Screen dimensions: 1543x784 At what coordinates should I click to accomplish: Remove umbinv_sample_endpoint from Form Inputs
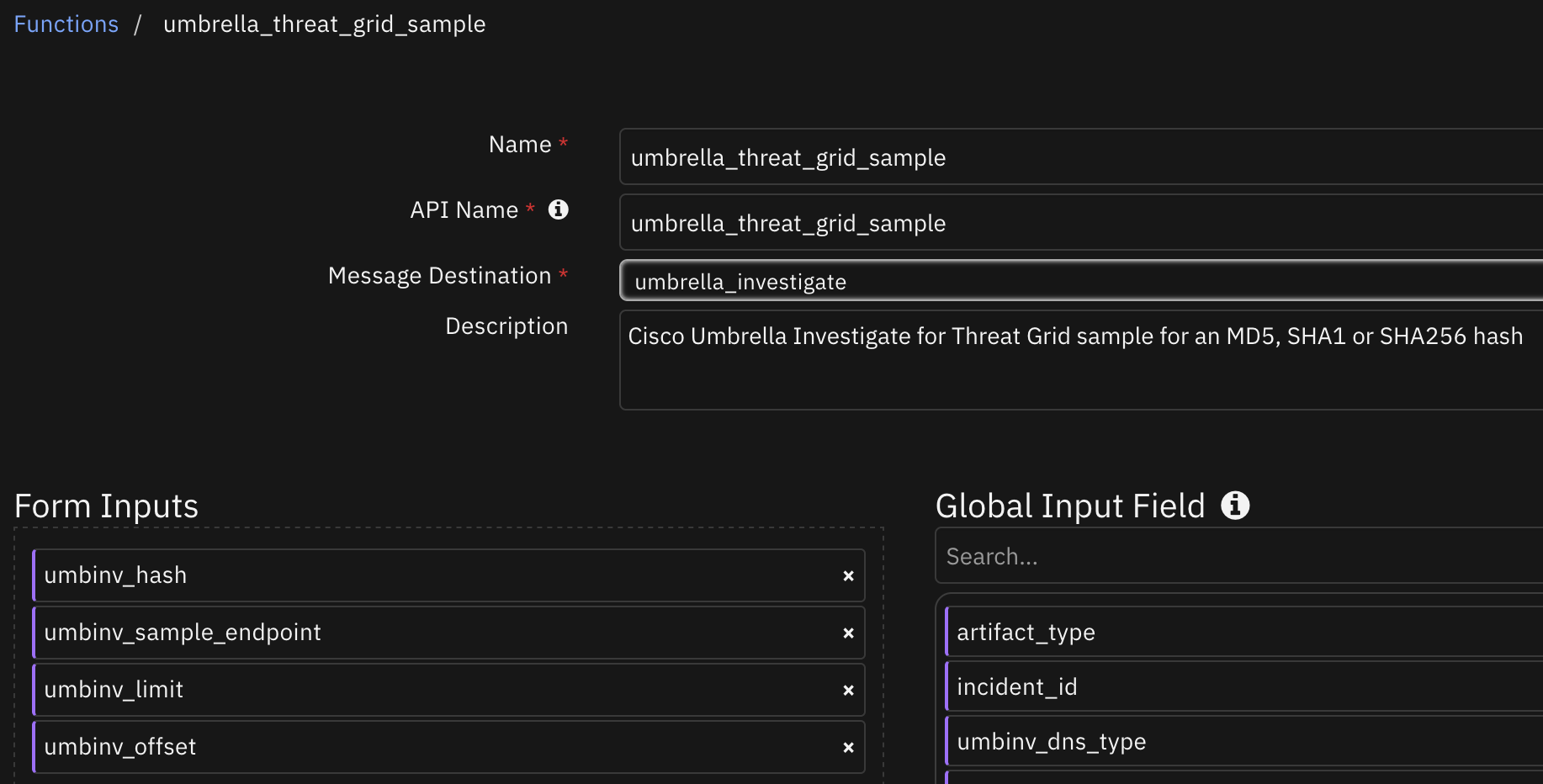[x=848, y=633]
